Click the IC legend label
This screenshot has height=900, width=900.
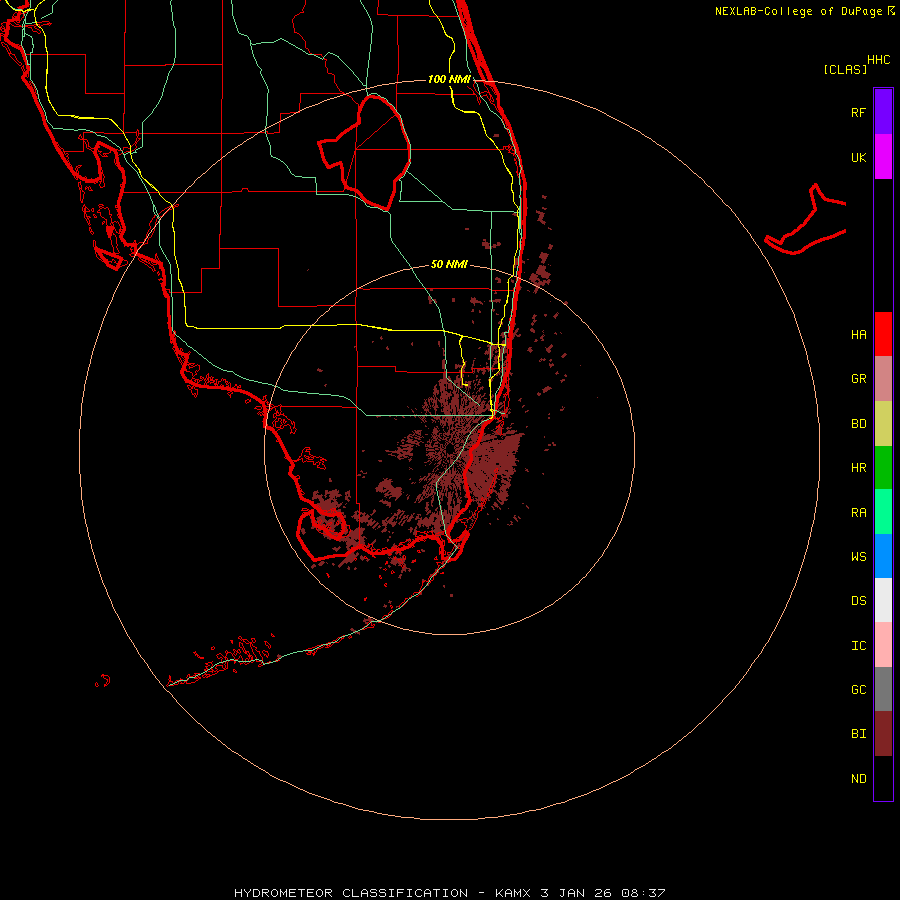click(x=858, y=645)
